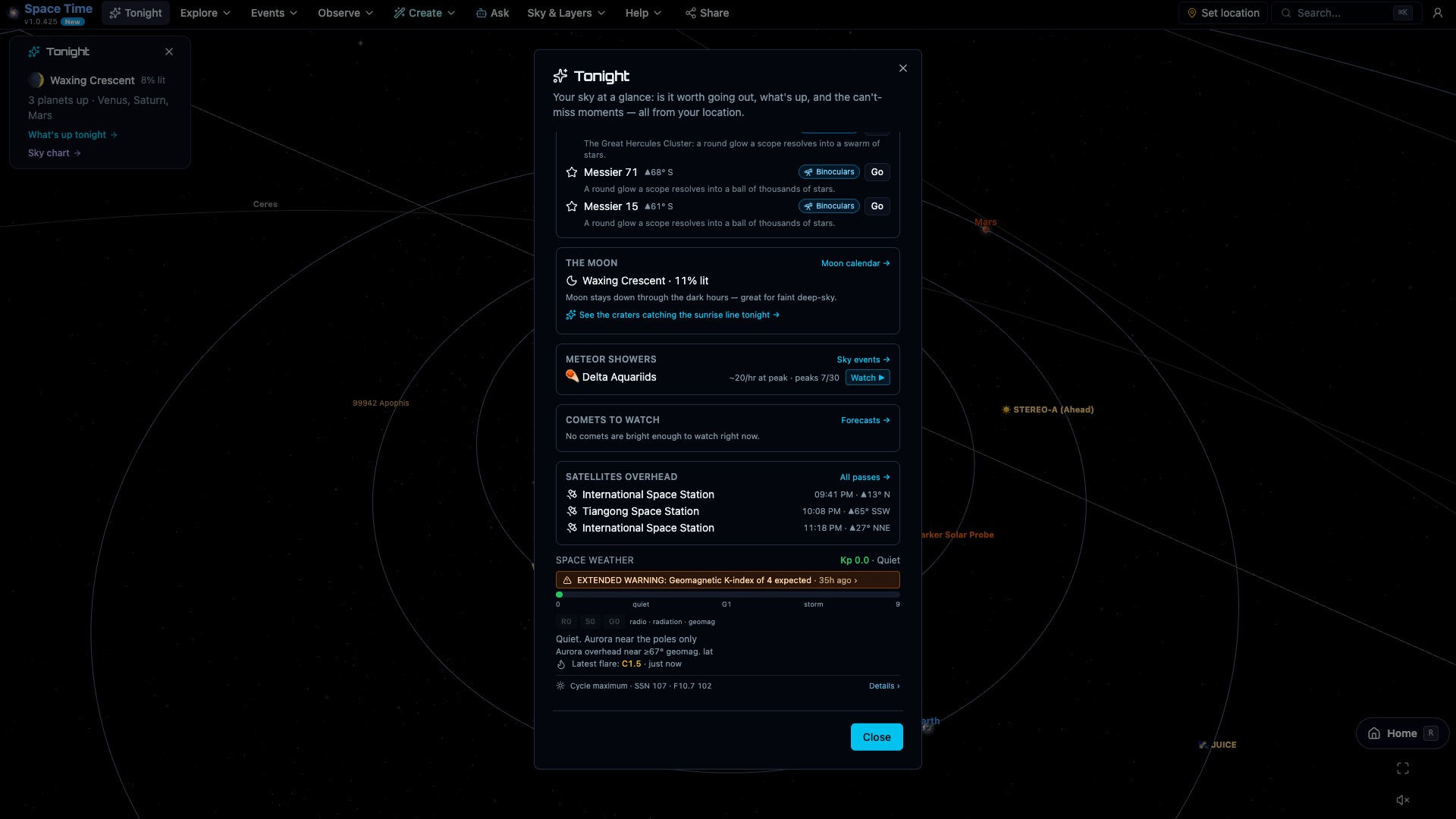Go to Messier 15
Viewport: 1456px width, 819px height.
[877, 206]
